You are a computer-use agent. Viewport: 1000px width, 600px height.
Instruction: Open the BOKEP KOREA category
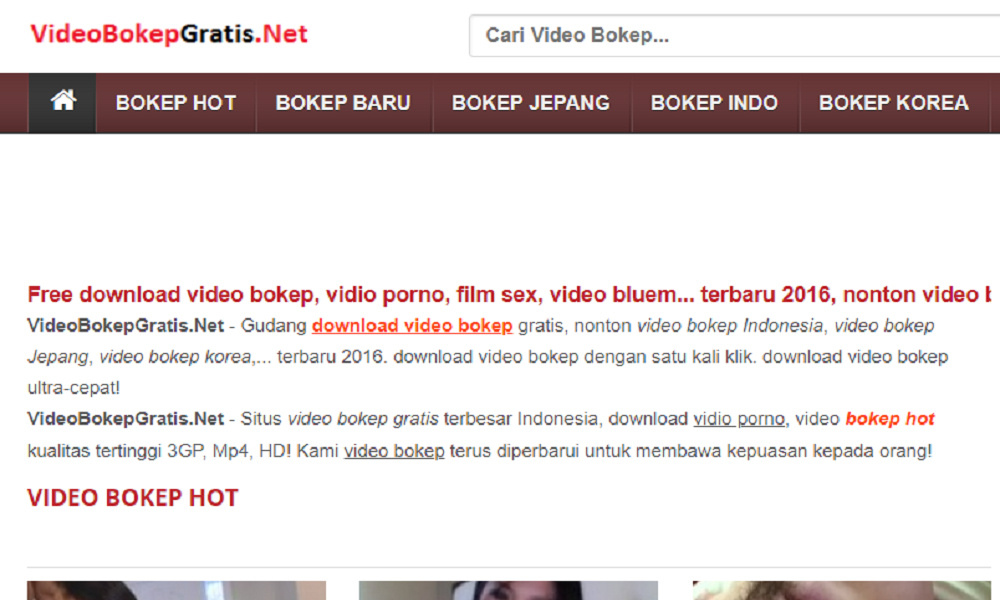click(893, 101)
